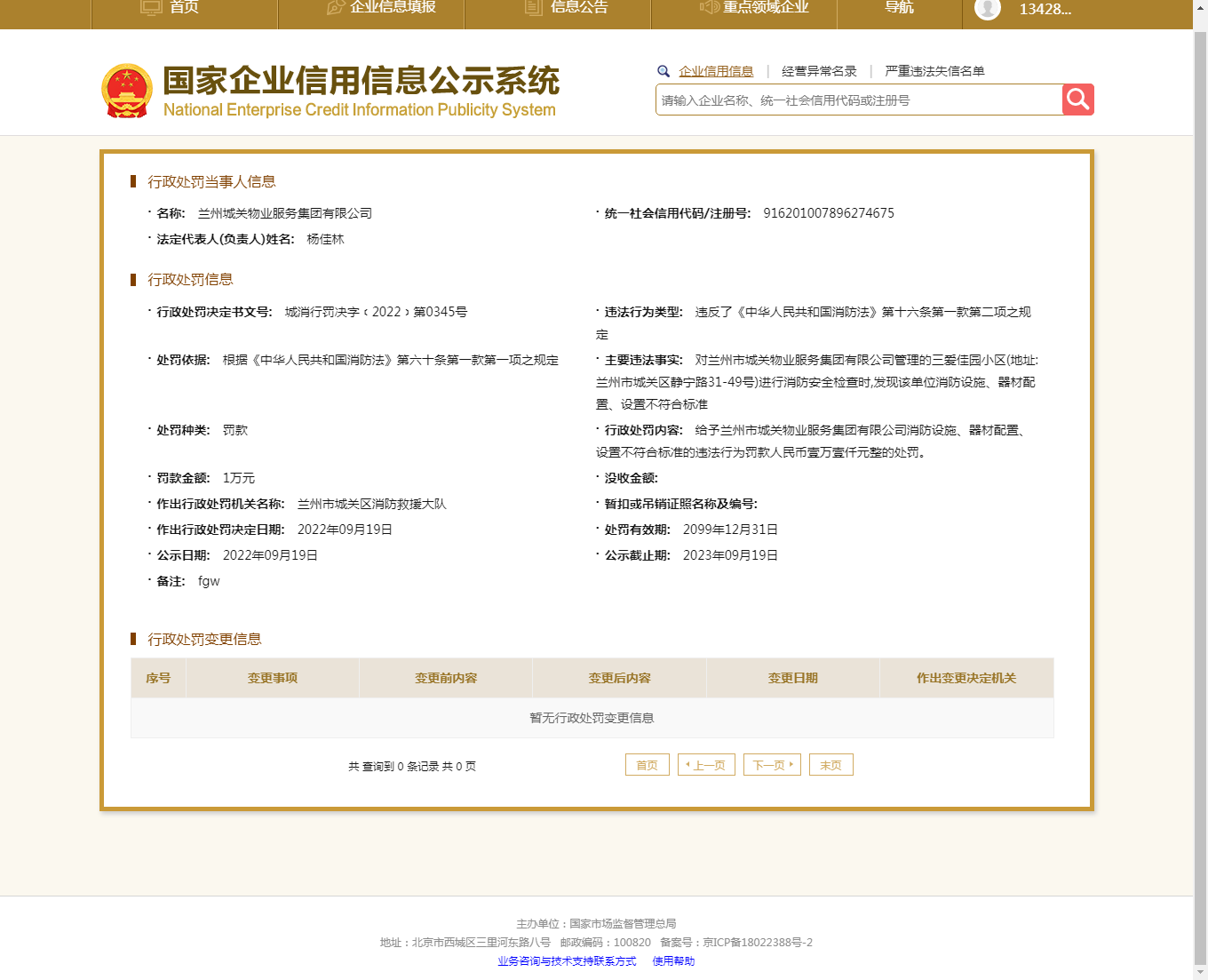Select the 经营异常名录 search tab
1208x980 pixels.
point(819,71)
